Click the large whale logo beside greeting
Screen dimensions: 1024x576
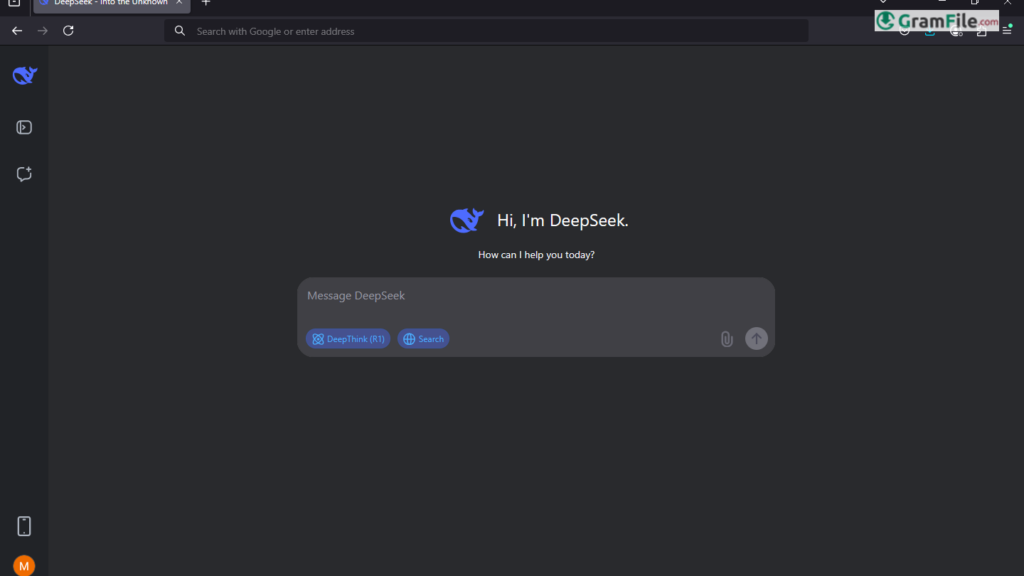[x=467, y=221]
